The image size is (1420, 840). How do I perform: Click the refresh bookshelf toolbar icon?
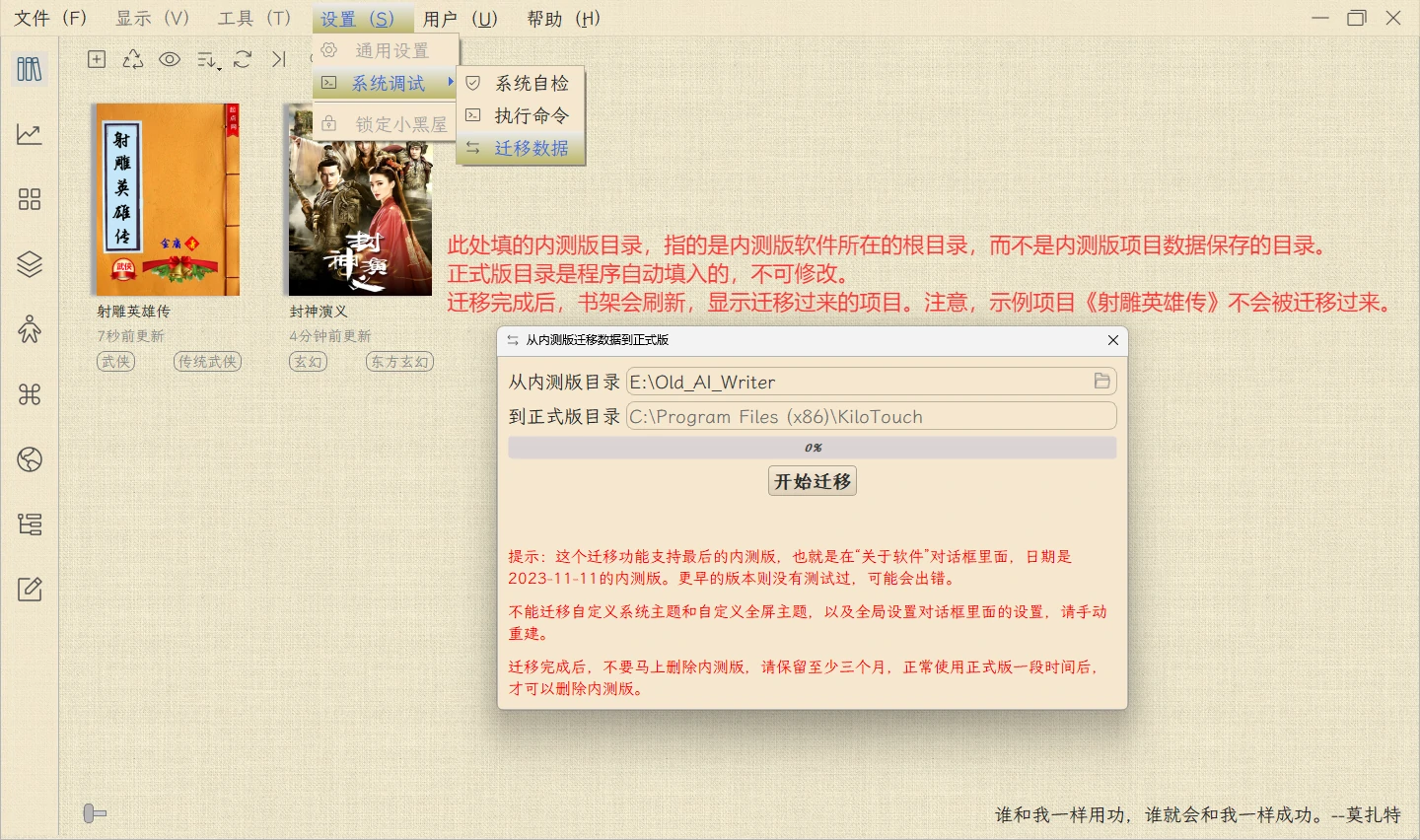pyautogui.click(x=243, y=59)
